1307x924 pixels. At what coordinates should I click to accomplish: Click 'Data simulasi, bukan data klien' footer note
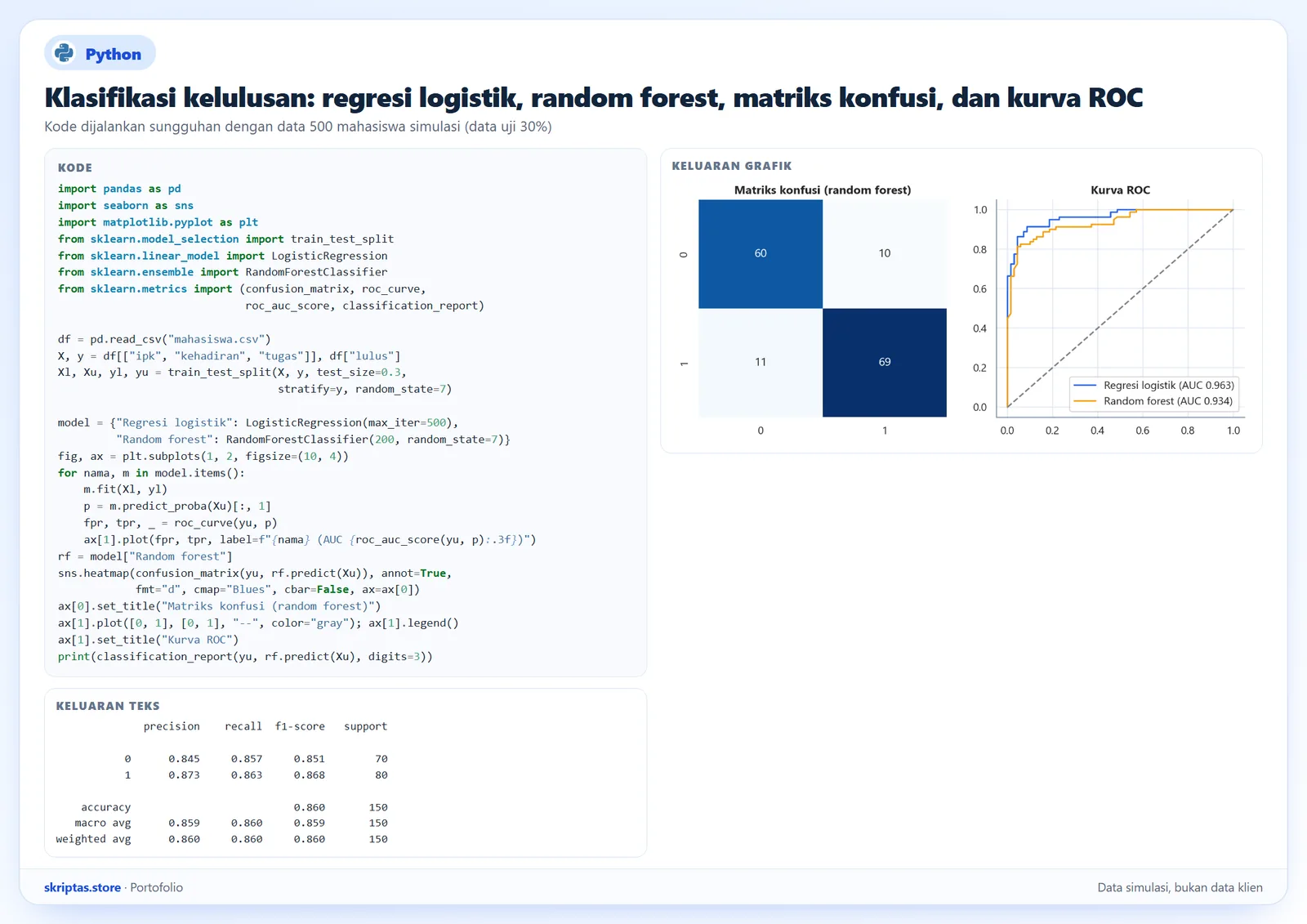coord(1180,887)
